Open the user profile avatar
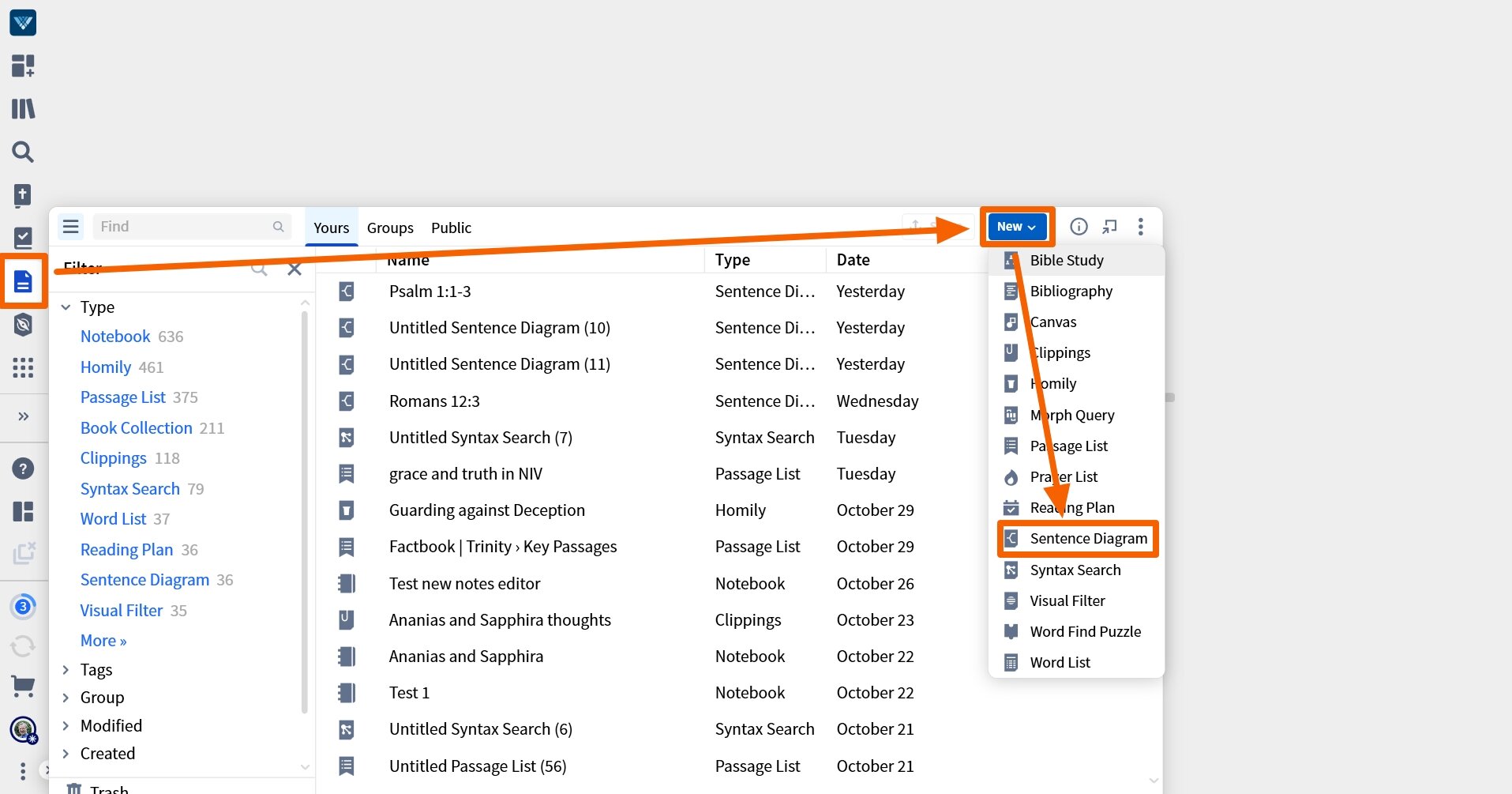 pos(23,729)
